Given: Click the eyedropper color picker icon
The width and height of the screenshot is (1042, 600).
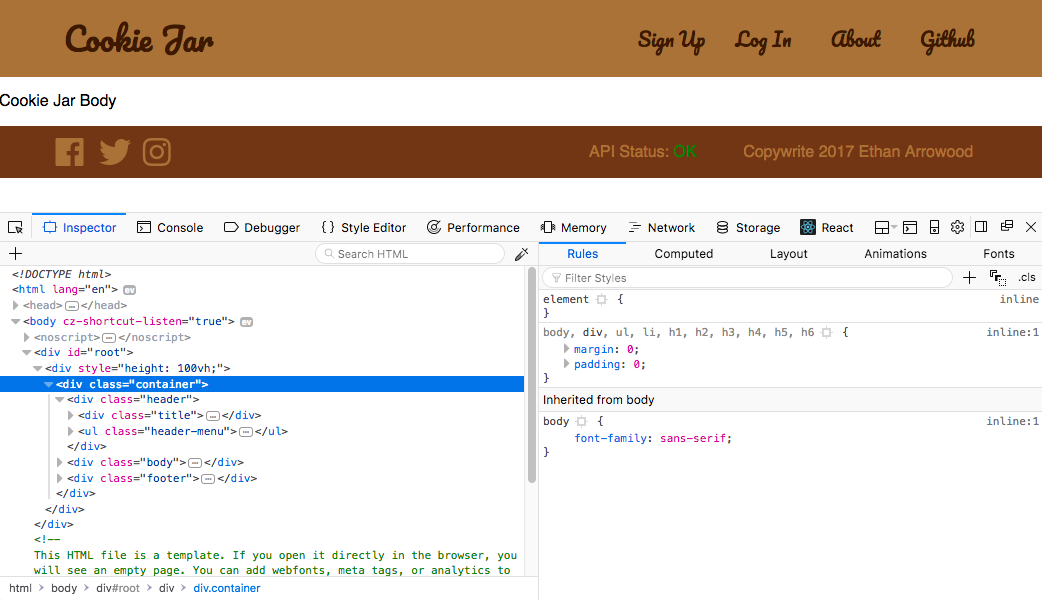Looking at the screenshot, I should pyautogui.click(x=522, y=254).
